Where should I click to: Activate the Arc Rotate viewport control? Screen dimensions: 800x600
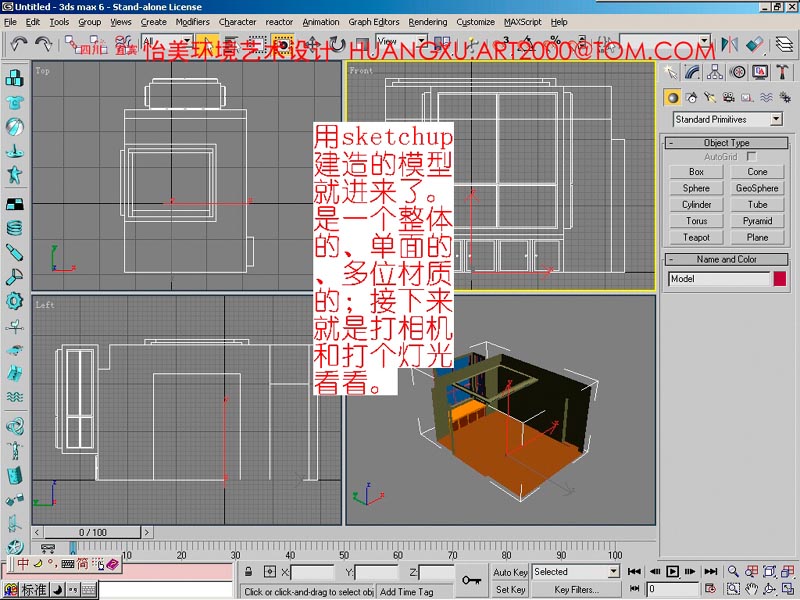pos(769,589)
